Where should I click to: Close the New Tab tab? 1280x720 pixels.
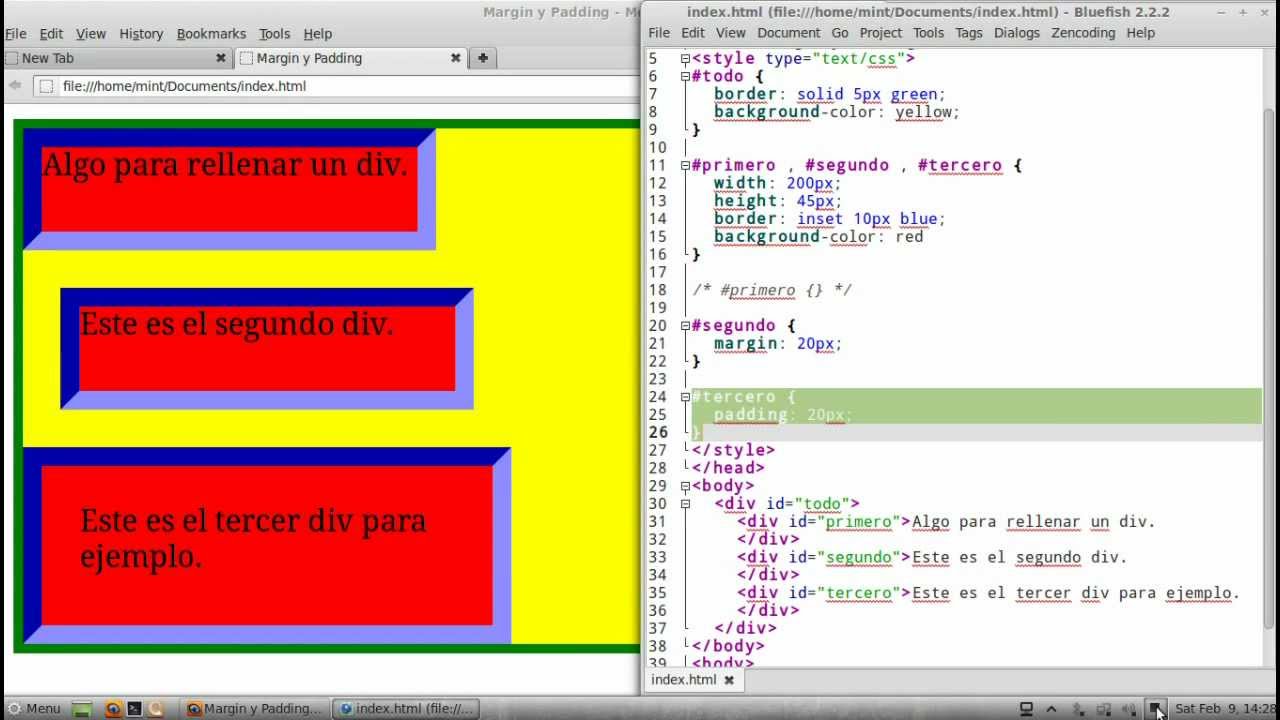pos(221,58)
